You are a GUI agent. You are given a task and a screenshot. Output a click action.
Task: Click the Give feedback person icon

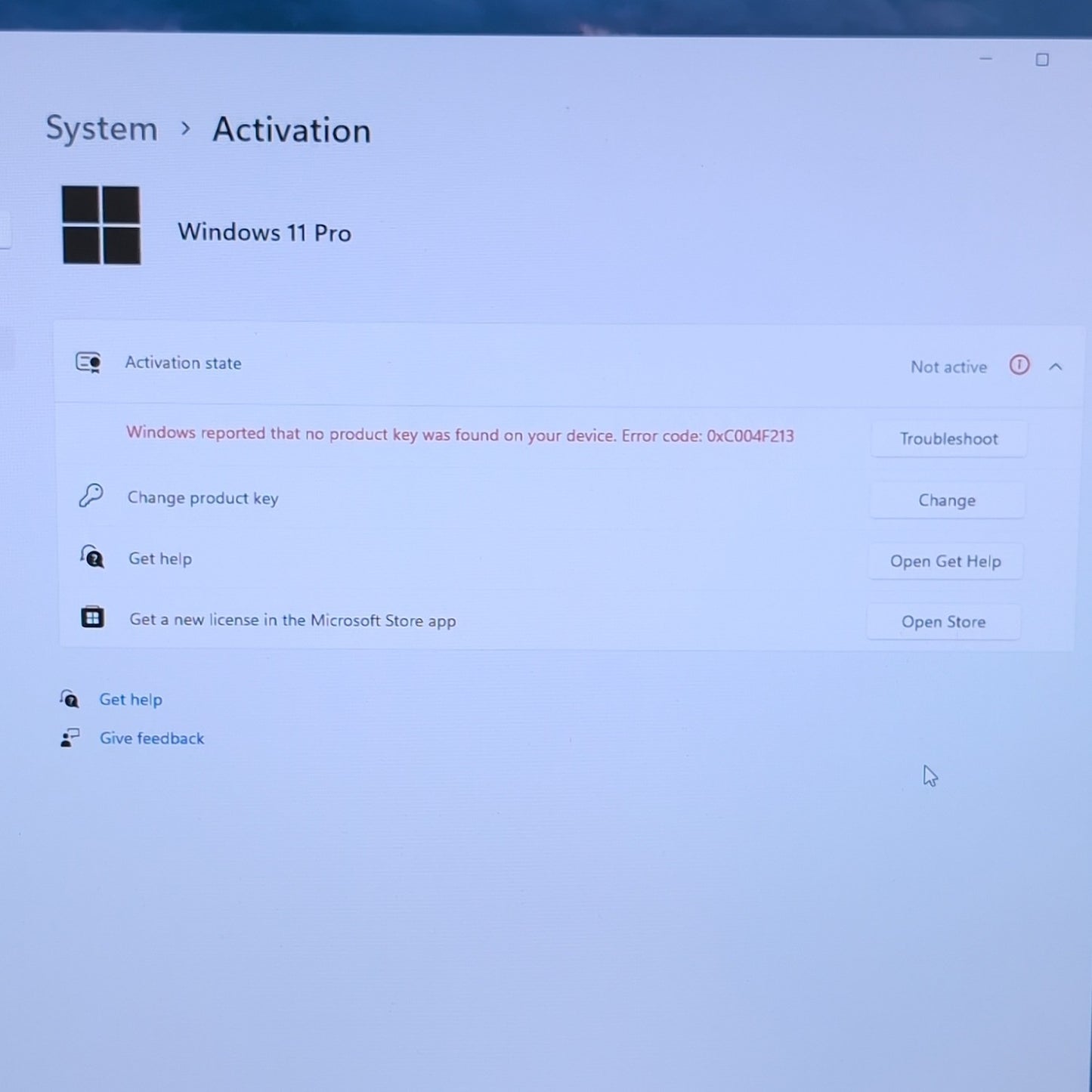[70, 738]
